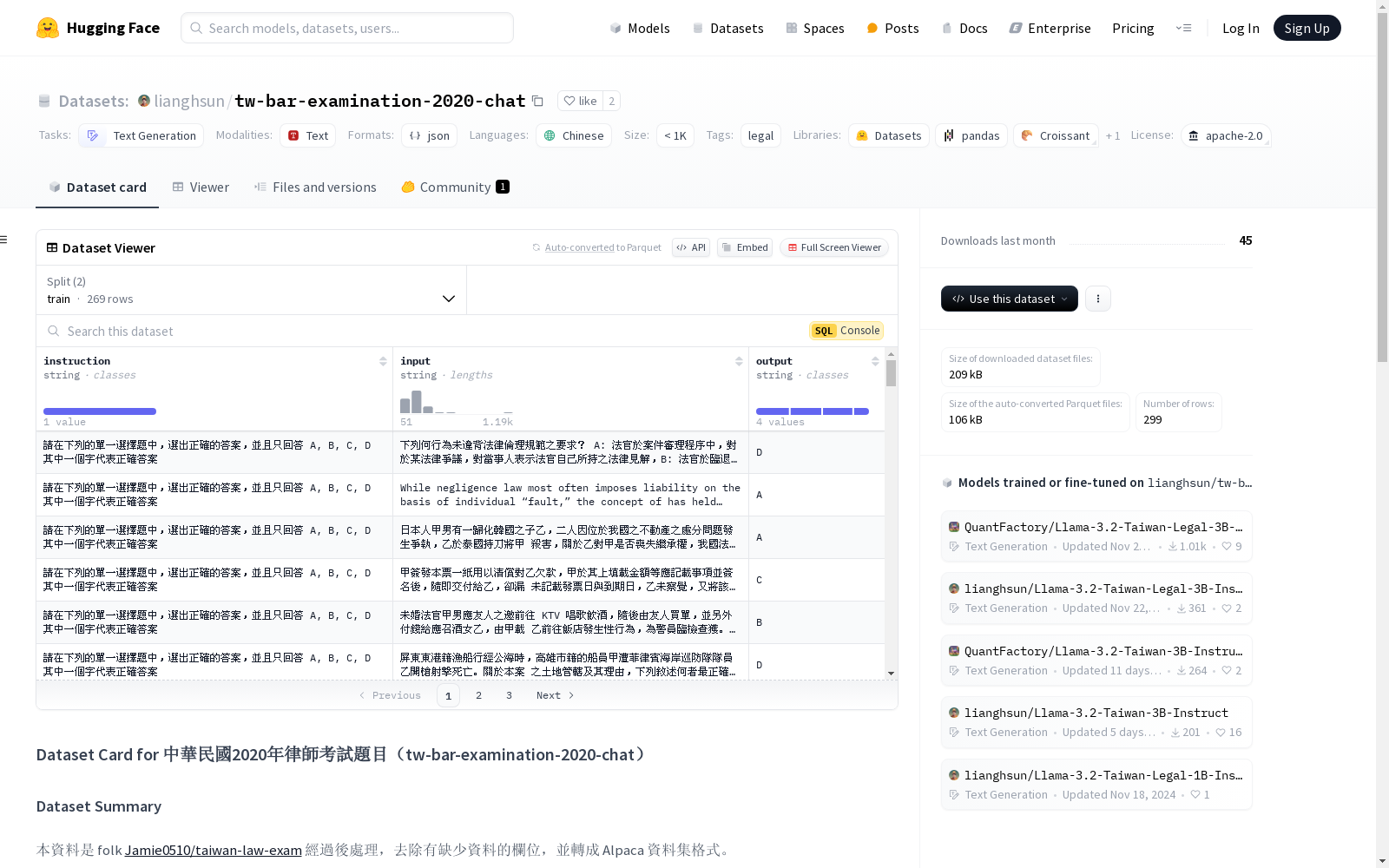
Task: Click the apache-2.0 license tag
Action: [1226, 135]
